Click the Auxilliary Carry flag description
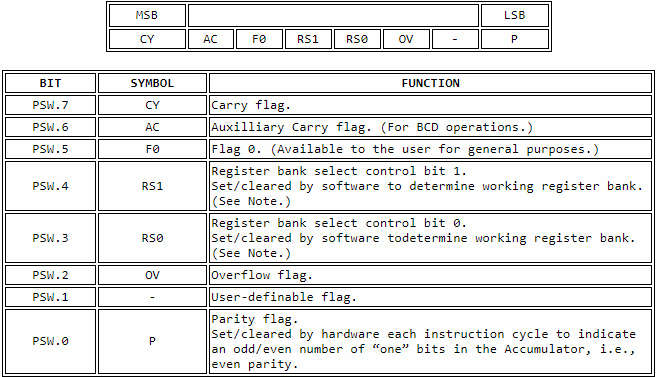 click(x=372, y=127)
